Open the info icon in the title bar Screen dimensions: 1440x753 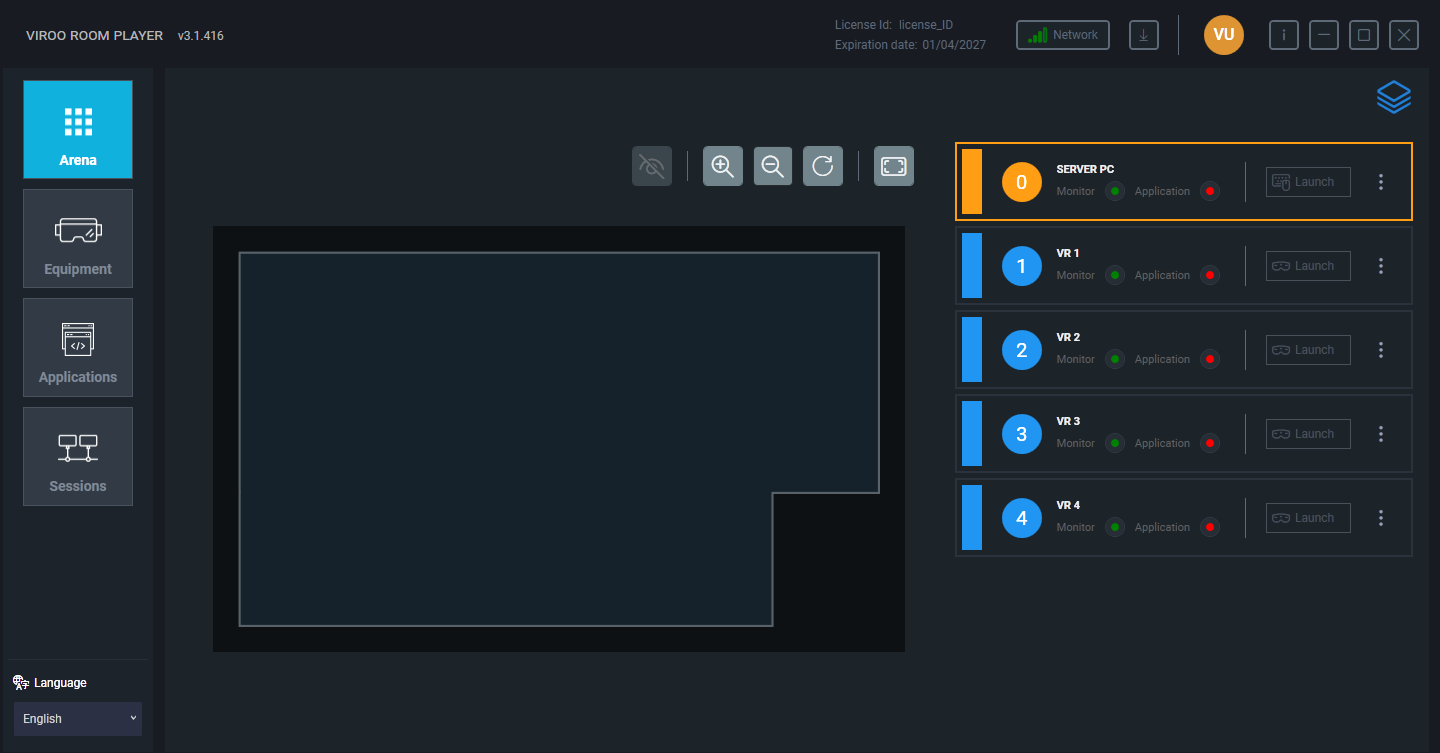(x=1284, y=35)
